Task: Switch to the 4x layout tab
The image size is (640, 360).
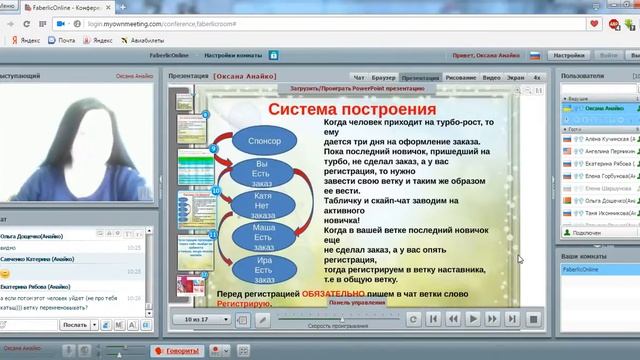Action: (x=537, y=78)
